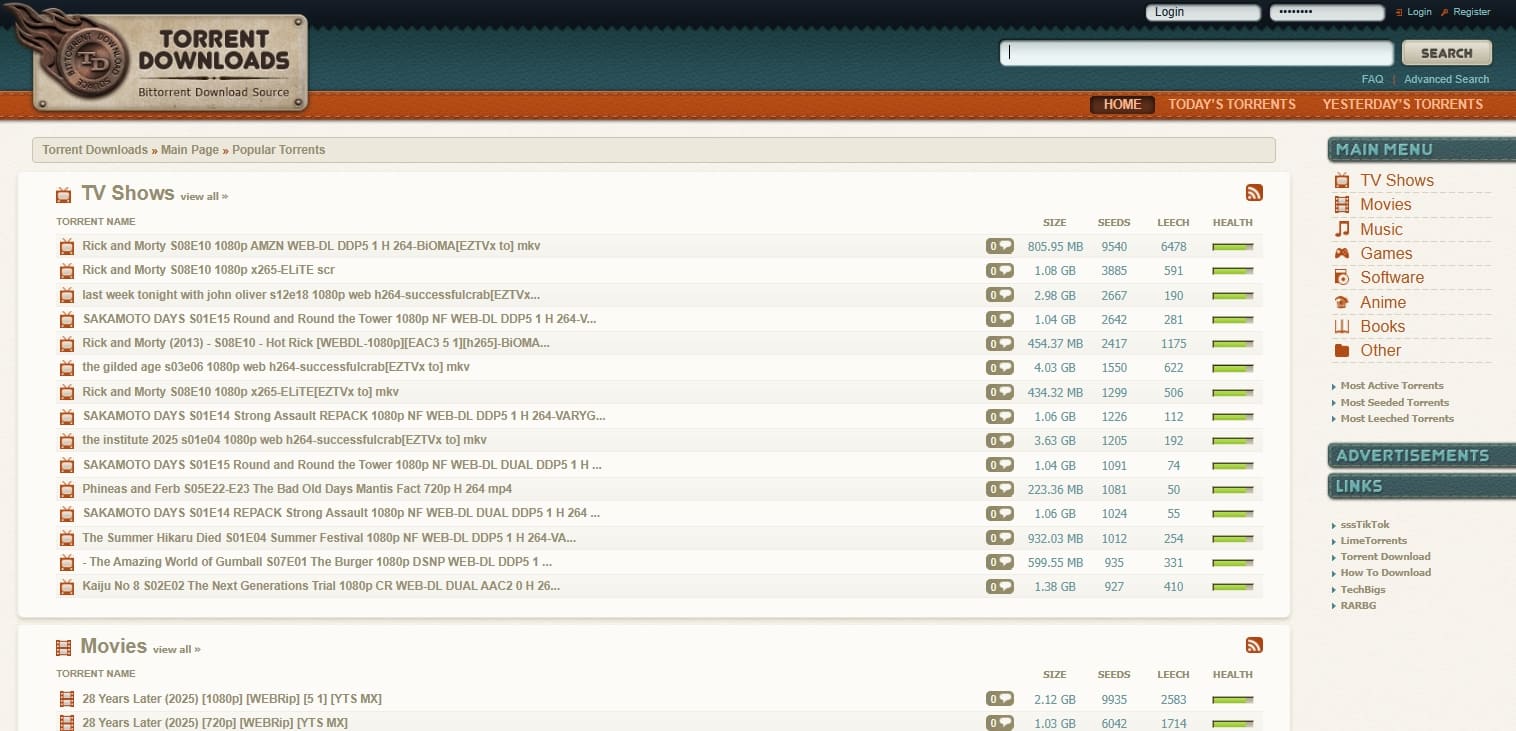1516x731 pixels.
Task: Click health bar of Rick and Morty AMZN row
Action: [1233, 246]
